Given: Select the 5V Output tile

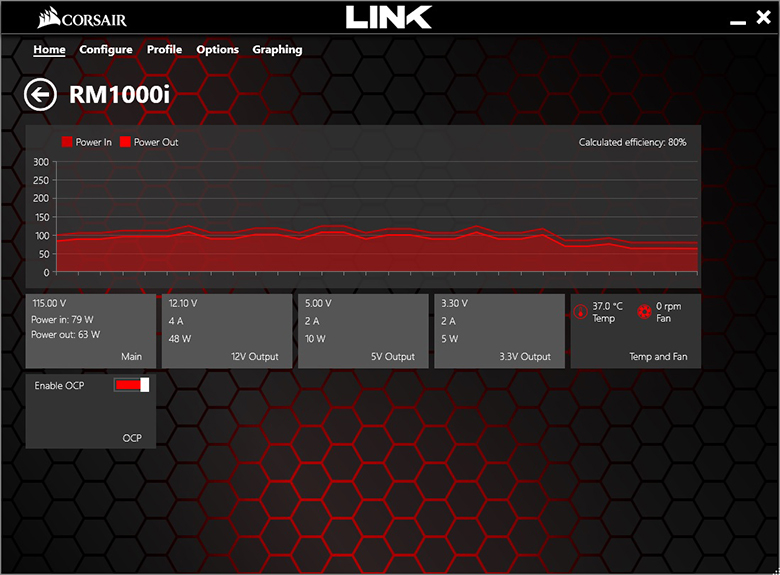Looking at the screenshot, I should [363, 331].
